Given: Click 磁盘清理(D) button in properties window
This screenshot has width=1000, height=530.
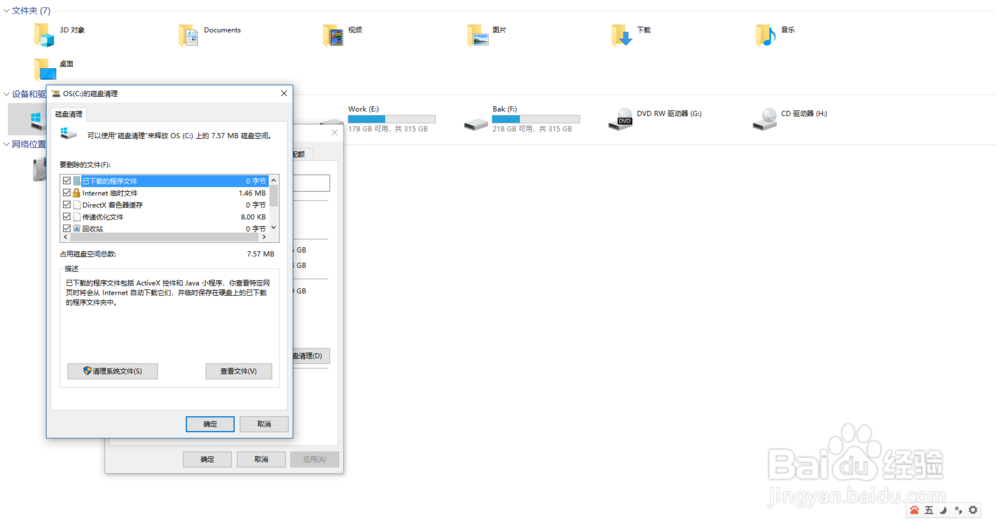Looking at the screenshot, I should point(311,356).
